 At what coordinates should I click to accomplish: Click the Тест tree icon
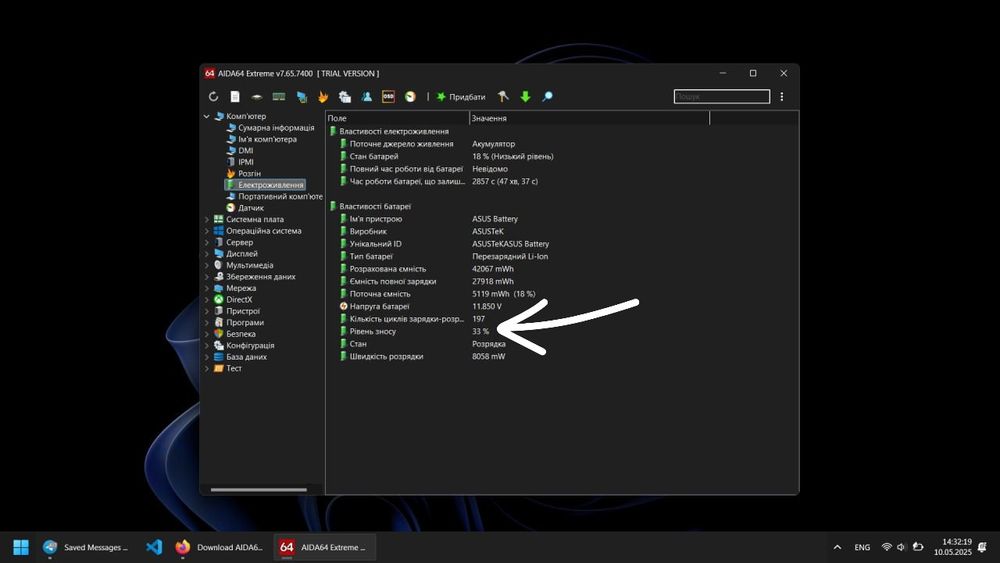[x=219, y=369]
